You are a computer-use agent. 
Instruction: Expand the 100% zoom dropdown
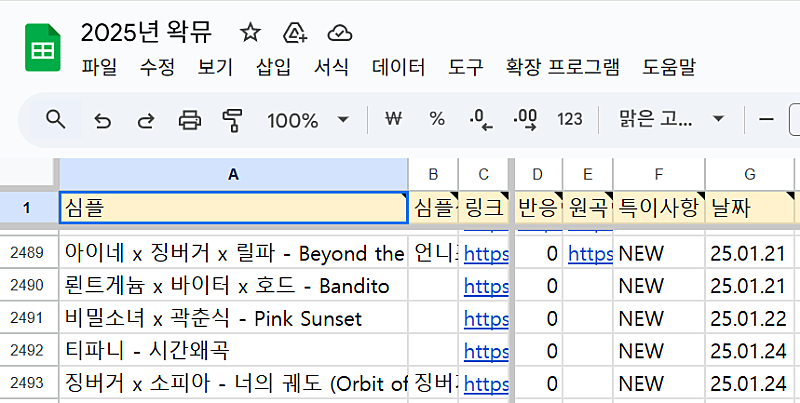click(x=343, y=120)
